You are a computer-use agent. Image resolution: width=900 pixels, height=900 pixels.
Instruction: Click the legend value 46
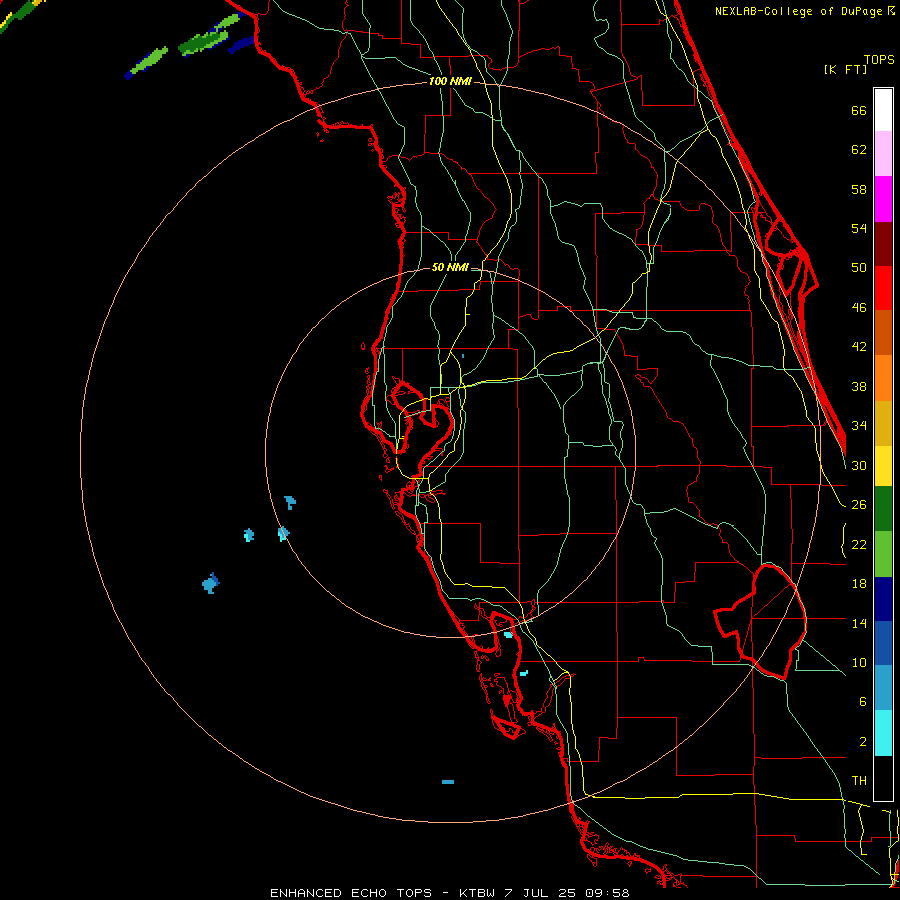859,308
